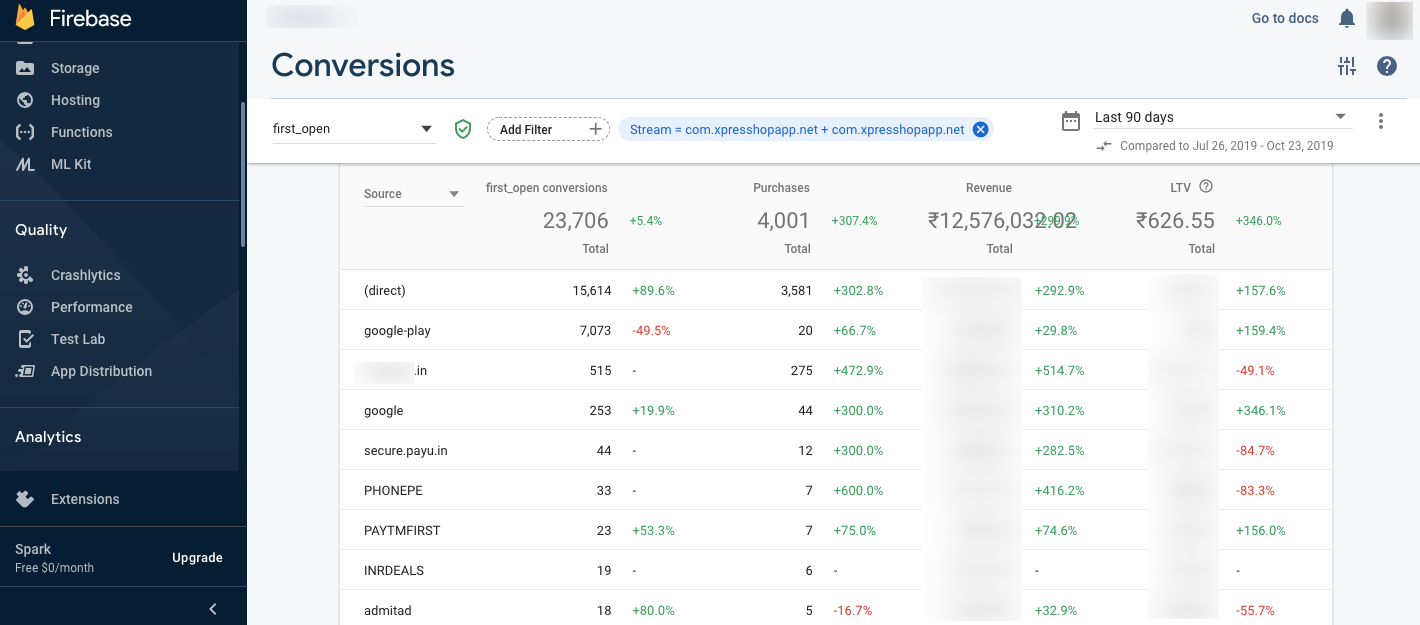Image resolution: width=1420 pixels, height=625 pixels.
Task: Click the 15,614 conversions cell
Action: point(592,291)
